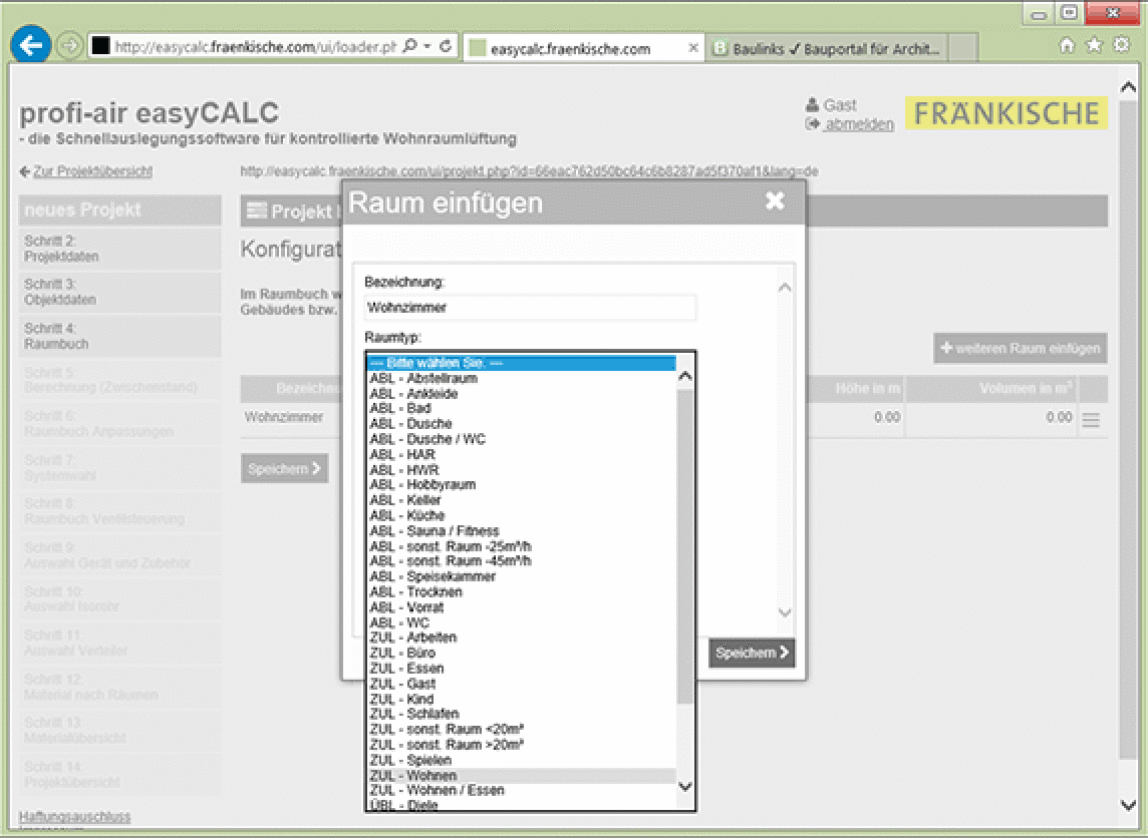Choose ABL - Keller room type
Image resolution: width=1148 pixels, height=838 pixels.
coord(521,500)
